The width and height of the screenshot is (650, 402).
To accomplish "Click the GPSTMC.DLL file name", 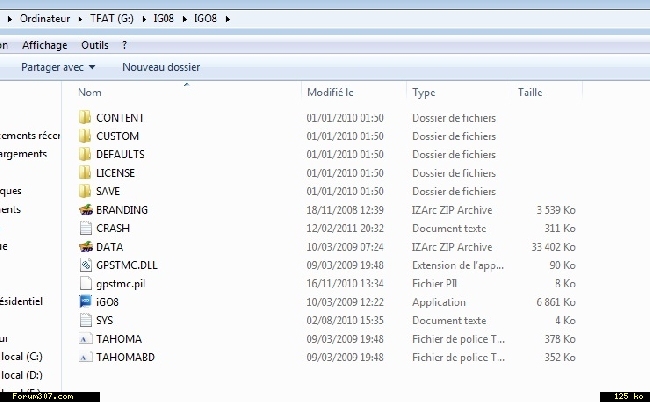I will [127, 265].
